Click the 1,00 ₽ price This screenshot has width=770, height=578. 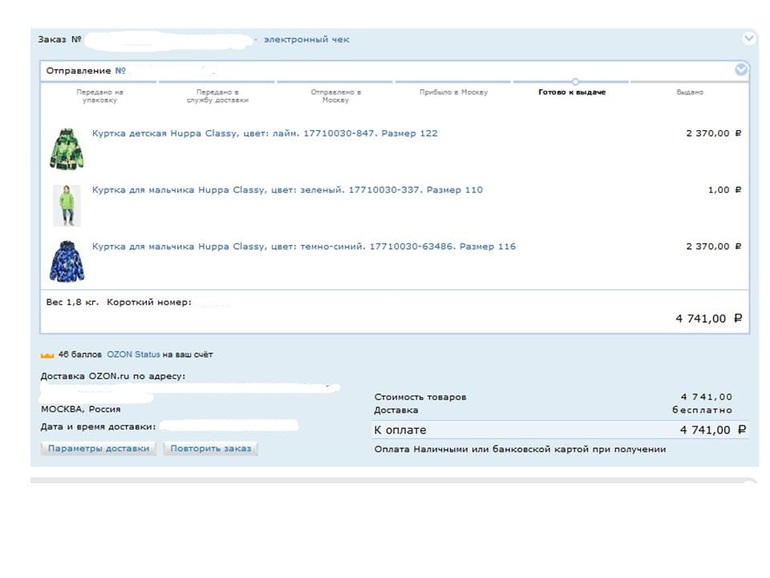[724, 190]
